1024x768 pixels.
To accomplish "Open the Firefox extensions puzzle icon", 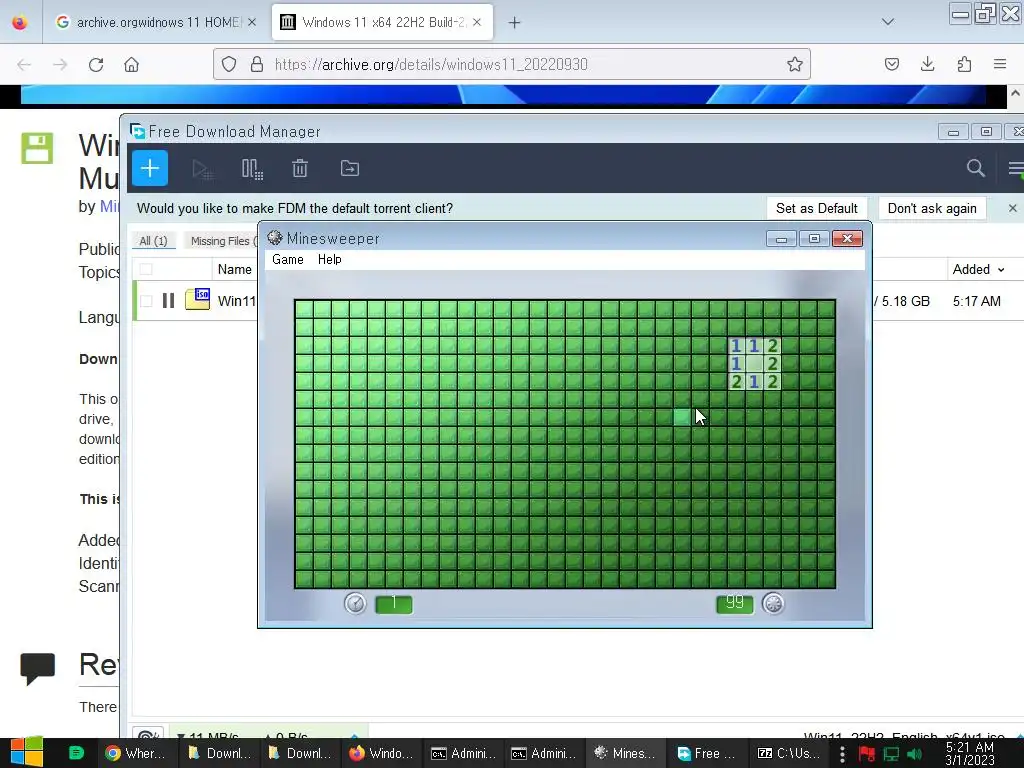I will click(x=964, y=64).
